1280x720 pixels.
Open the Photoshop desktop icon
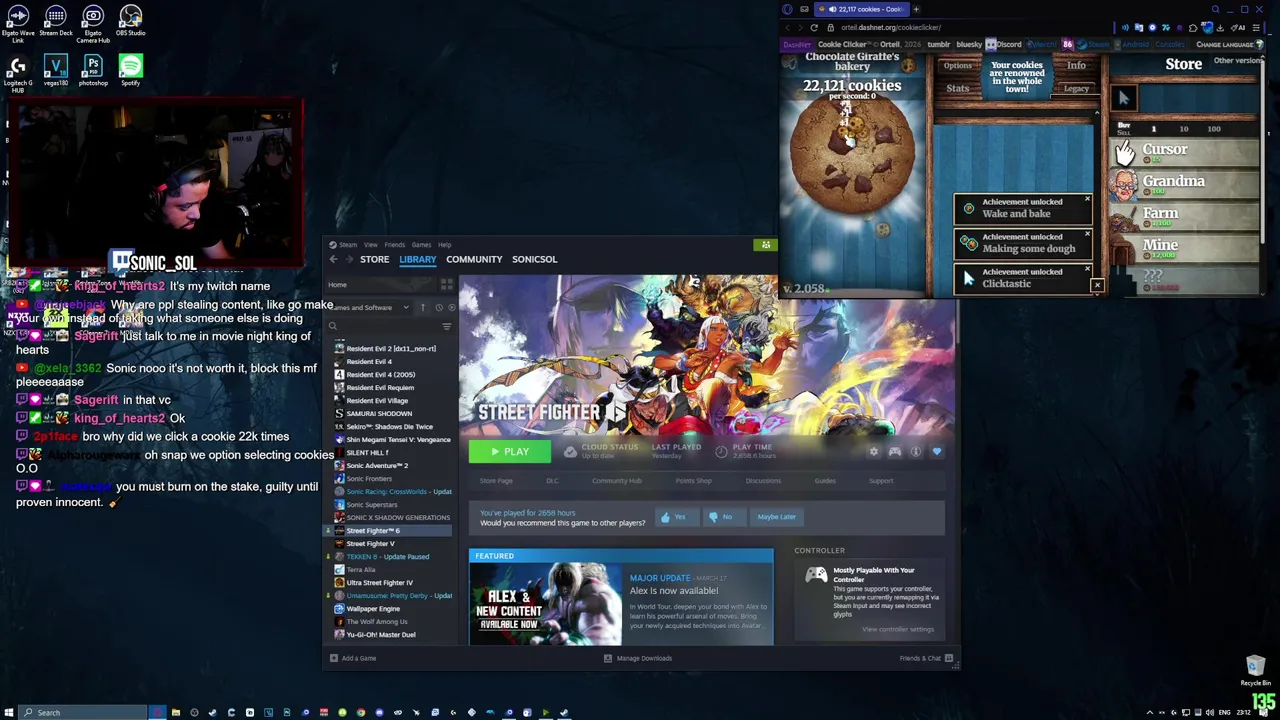93,70
